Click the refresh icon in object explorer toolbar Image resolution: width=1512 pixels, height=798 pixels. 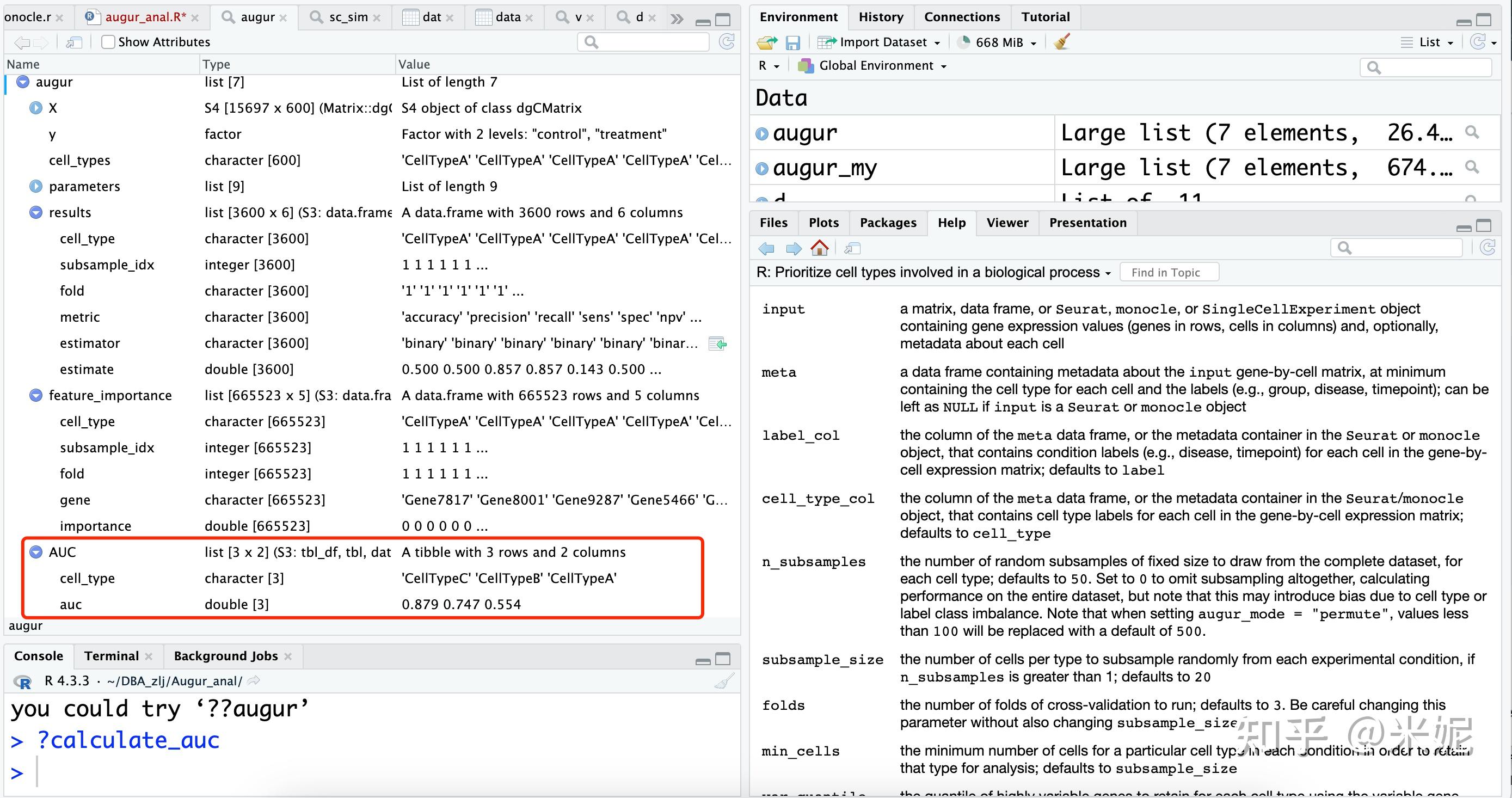tap(727, 42)
